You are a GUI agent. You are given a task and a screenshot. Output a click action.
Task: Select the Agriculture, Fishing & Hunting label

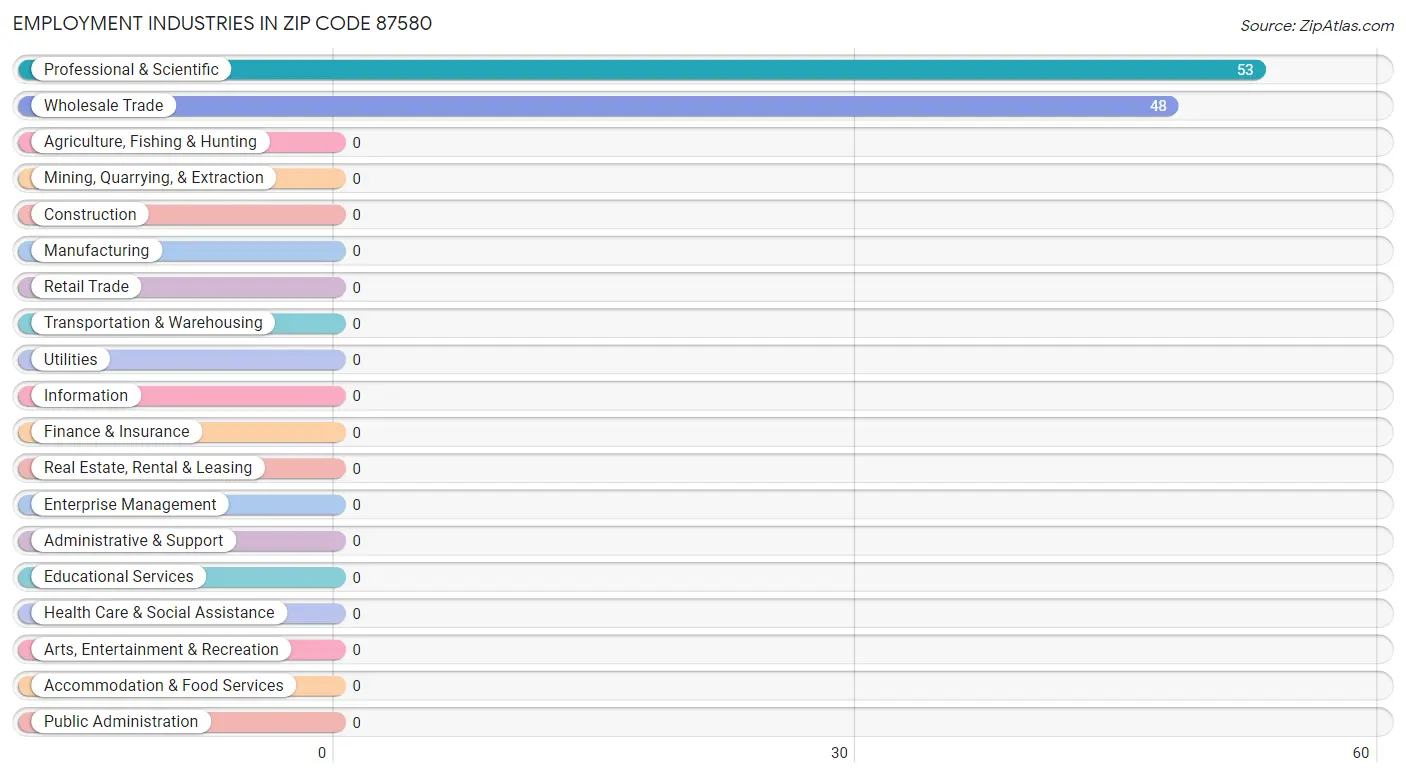[x=150, y=142]
